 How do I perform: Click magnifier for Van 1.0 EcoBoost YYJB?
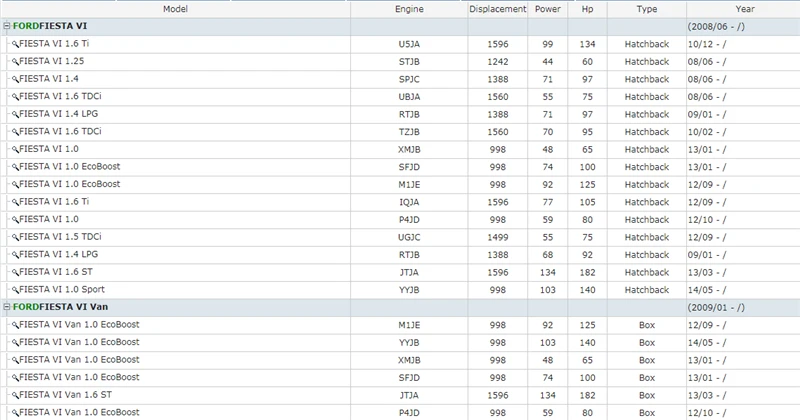15,343
